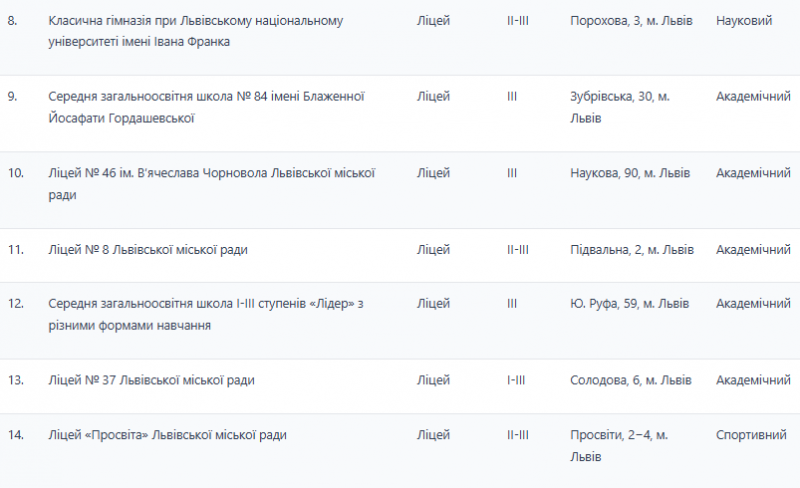Click the address Просвіти, 2–4
This screenshot has height=488, width=800.
(619, 445)
